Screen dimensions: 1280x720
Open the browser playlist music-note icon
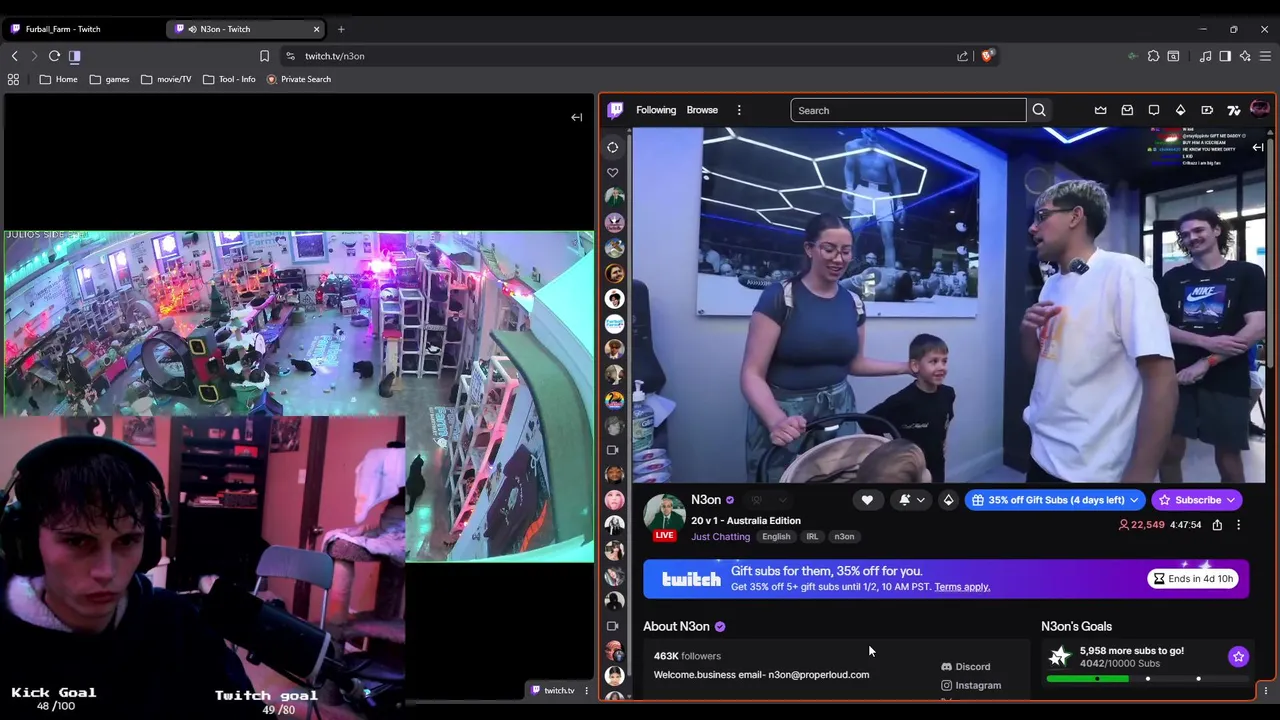1205,56
